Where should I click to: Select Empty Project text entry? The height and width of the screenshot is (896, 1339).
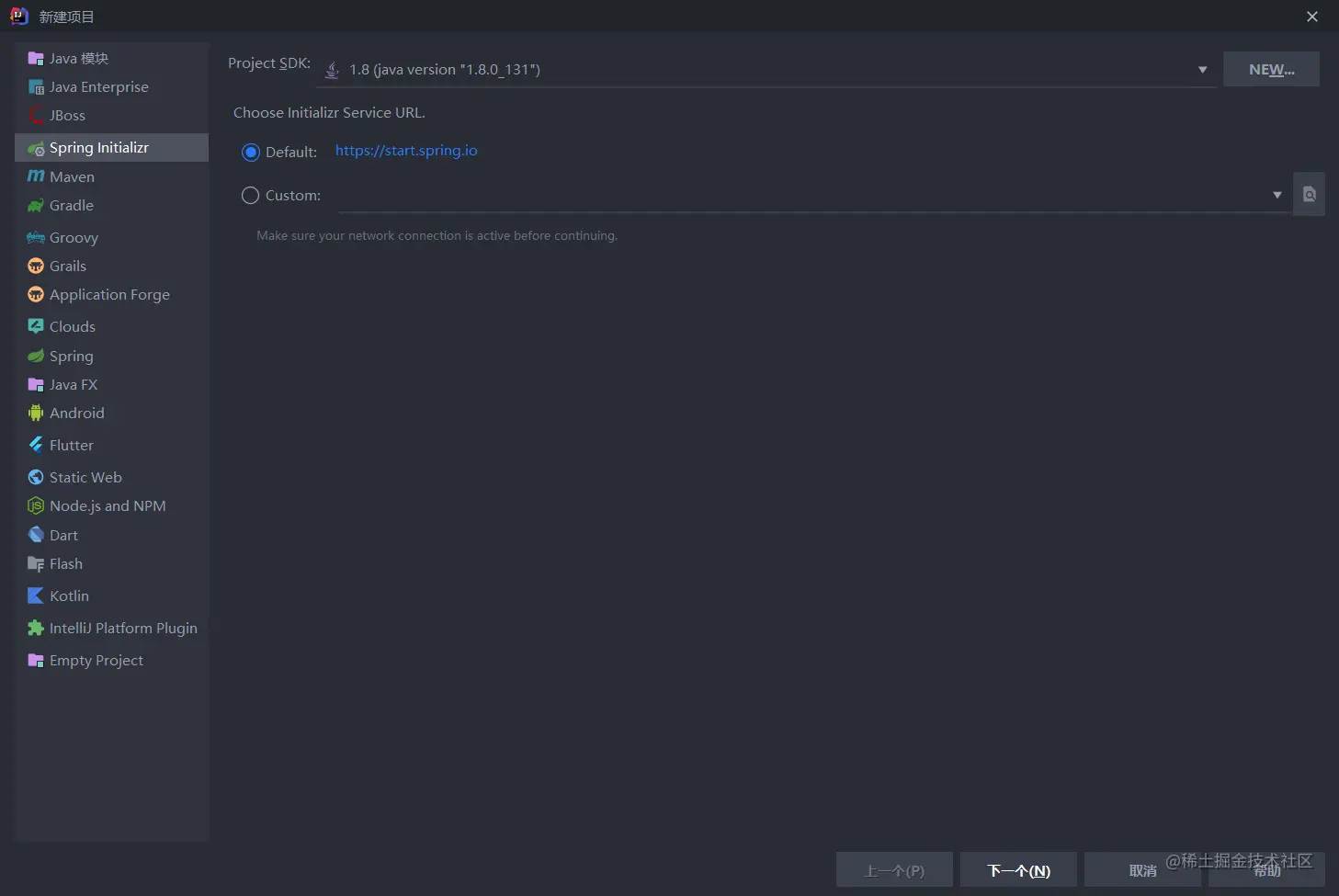click(96, 661)
